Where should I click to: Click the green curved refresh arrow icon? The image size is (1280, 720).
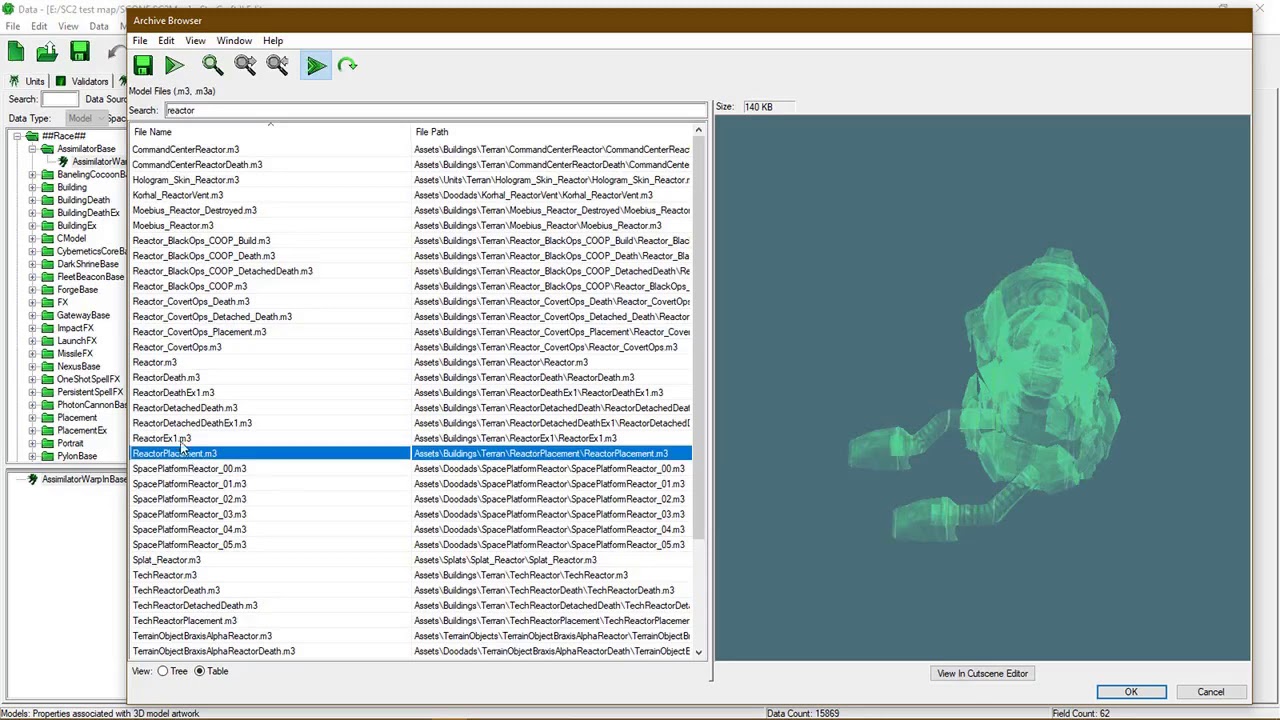347,65
